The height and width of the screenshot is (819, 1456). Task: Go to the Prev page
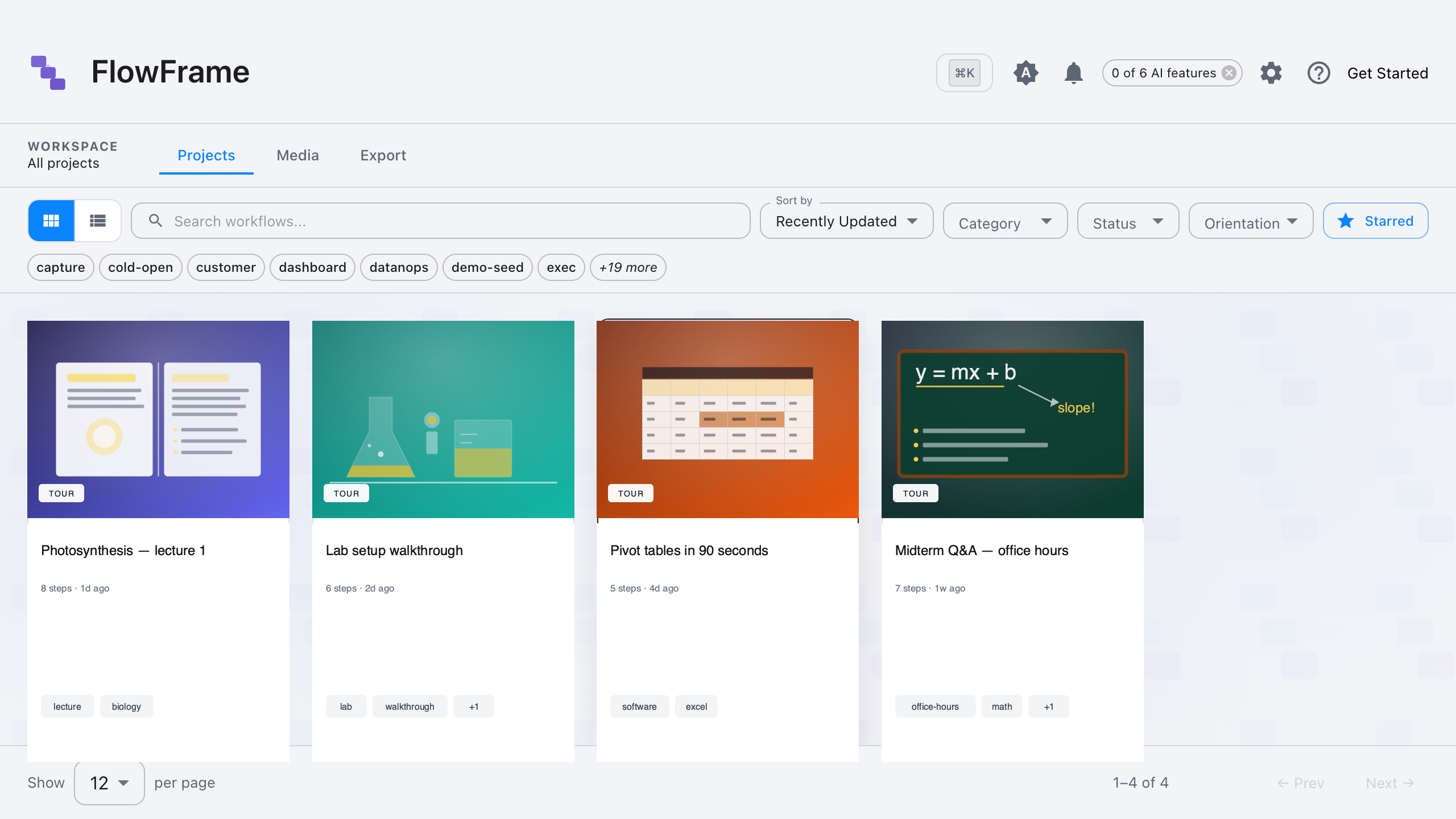(x=1301, y=783)
